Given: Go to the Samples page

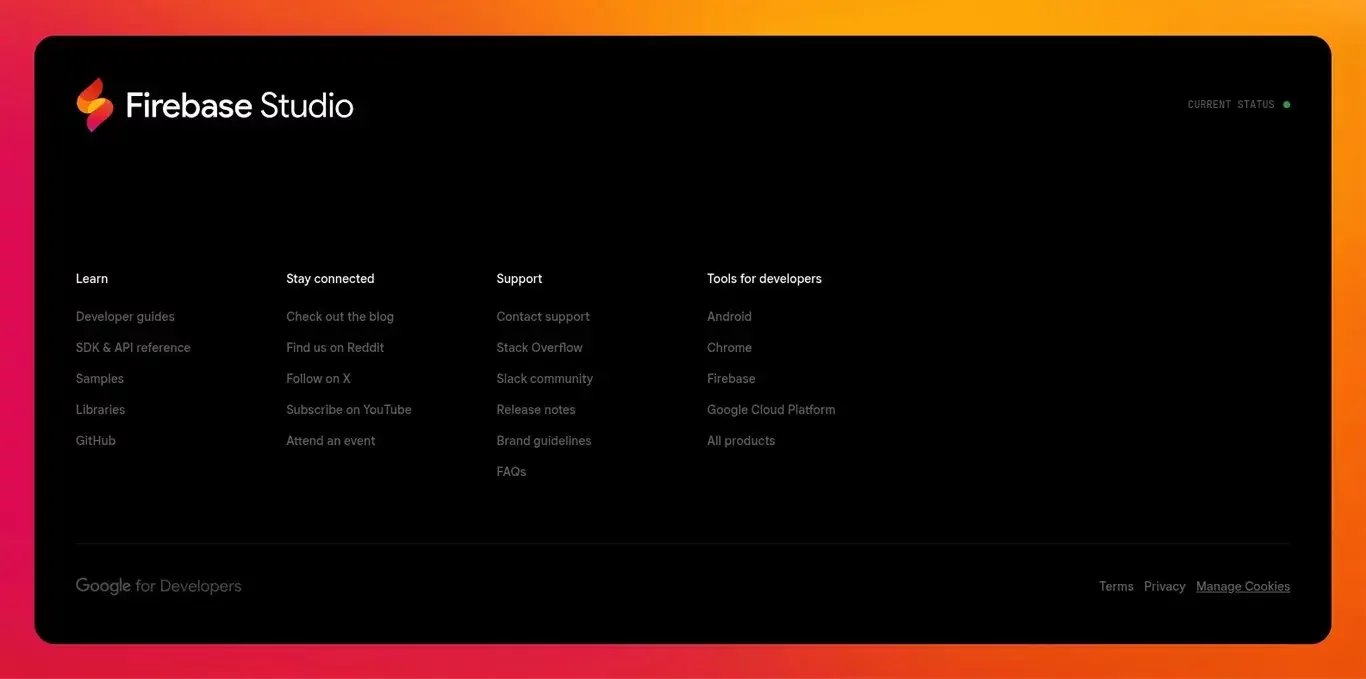Looking at the screenshot, I should (100, 379).
